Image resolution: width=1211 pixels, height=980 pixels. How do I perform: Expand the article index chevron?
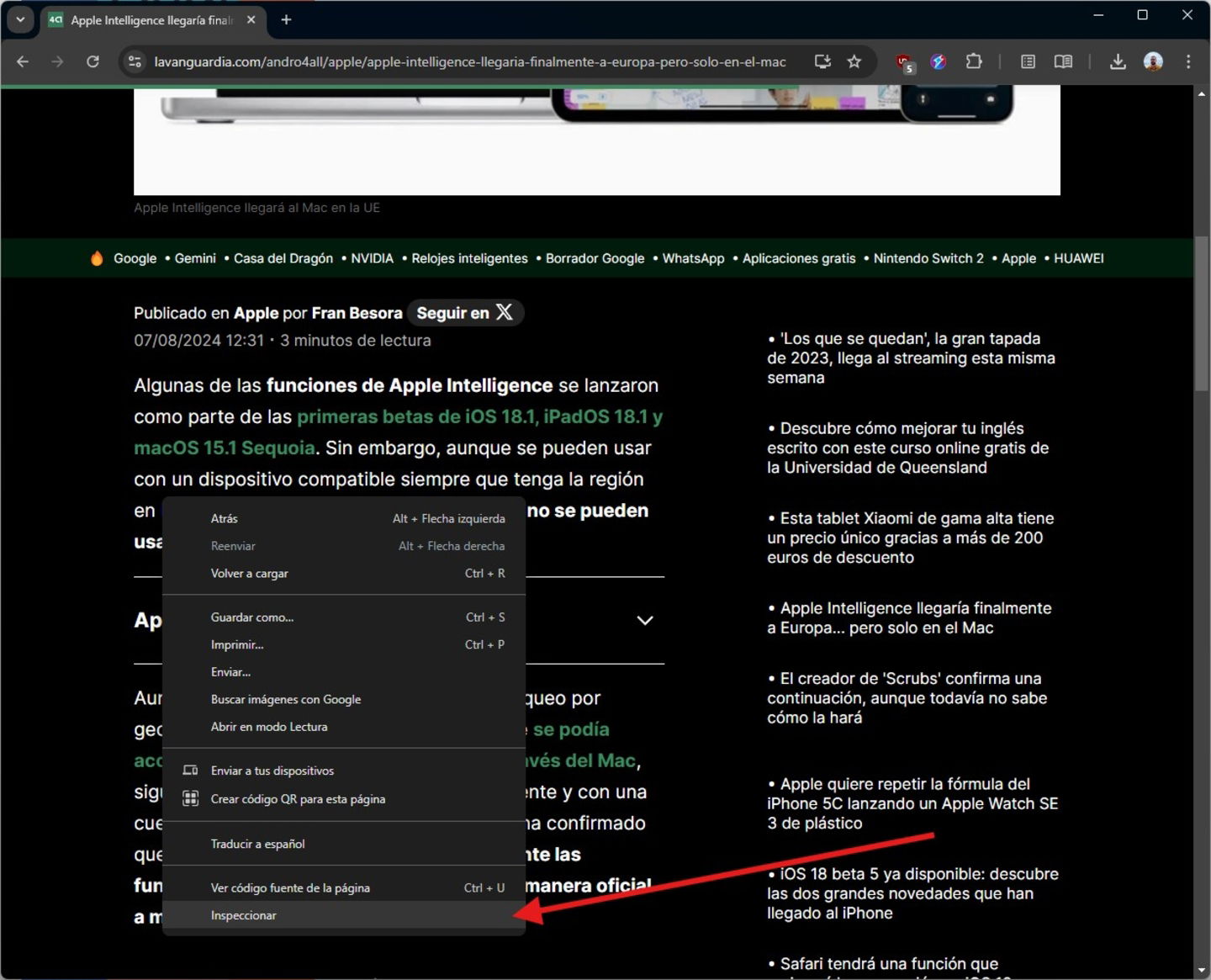[x=645, y=620]
